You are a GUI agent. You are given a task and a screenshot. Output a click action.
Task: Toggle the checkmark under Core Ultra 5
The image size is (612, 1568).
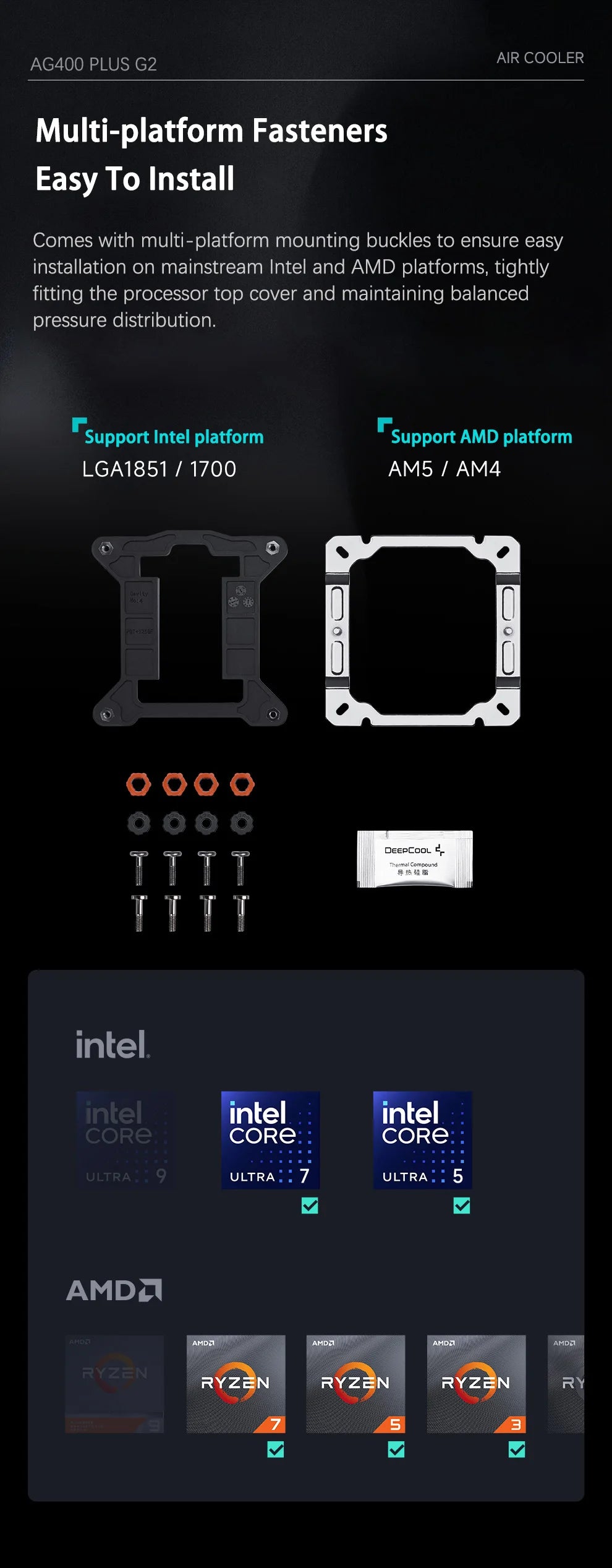[x=462, y=1205]
